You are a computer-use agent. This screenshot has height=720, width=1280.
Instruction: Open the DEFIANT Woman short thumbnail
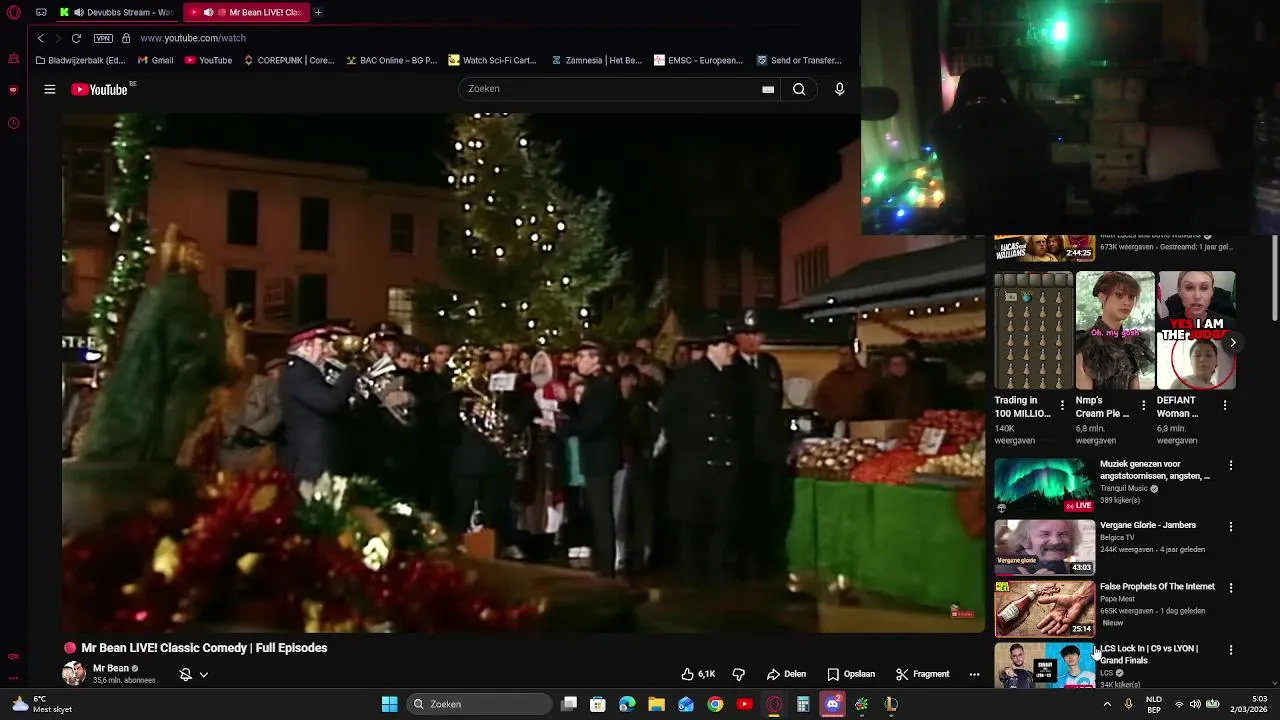pos(1196,330)
